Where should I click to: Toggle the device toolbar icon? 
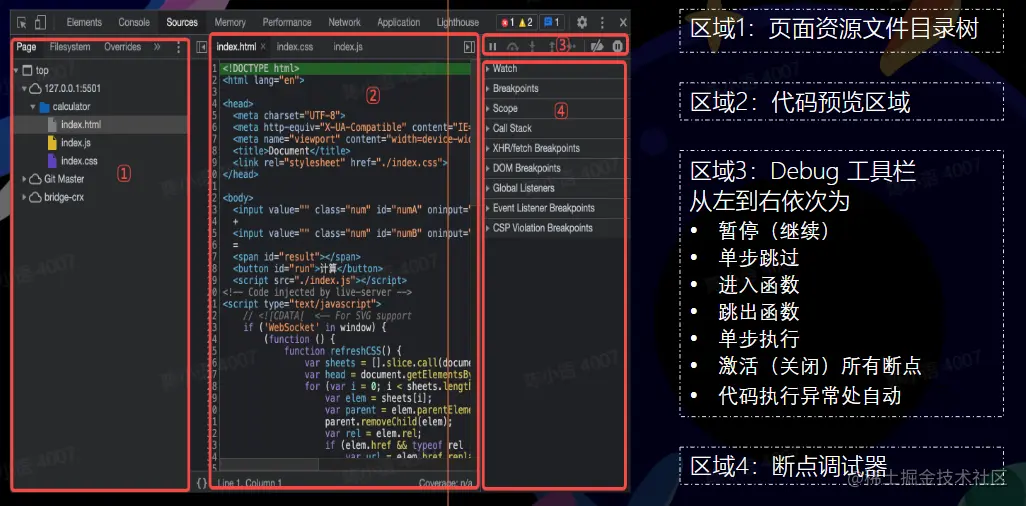coord(41,22)
